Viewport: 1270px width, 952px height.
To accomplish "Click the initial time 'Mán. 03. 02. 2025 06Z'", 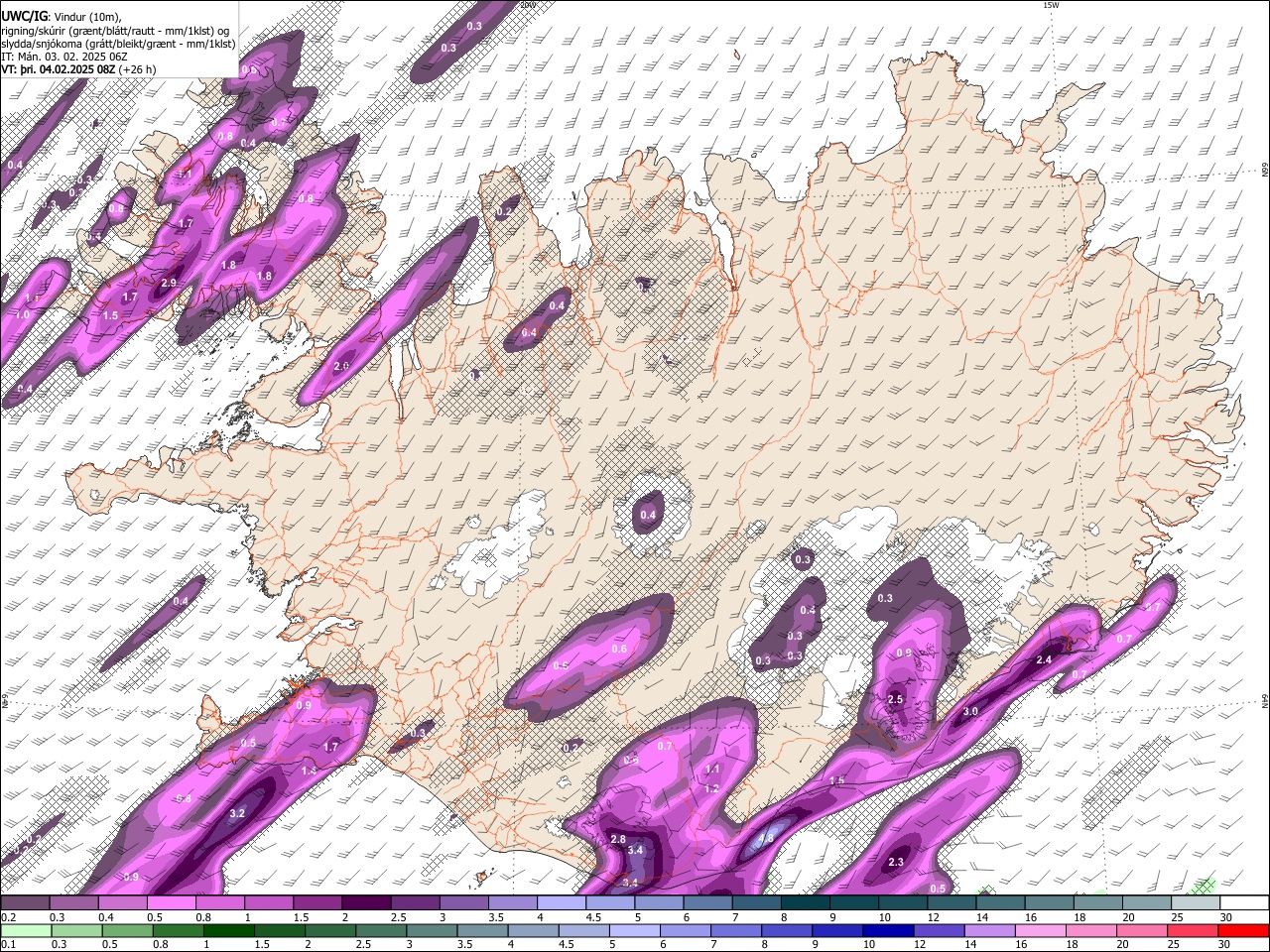I will tap(71, 57).
